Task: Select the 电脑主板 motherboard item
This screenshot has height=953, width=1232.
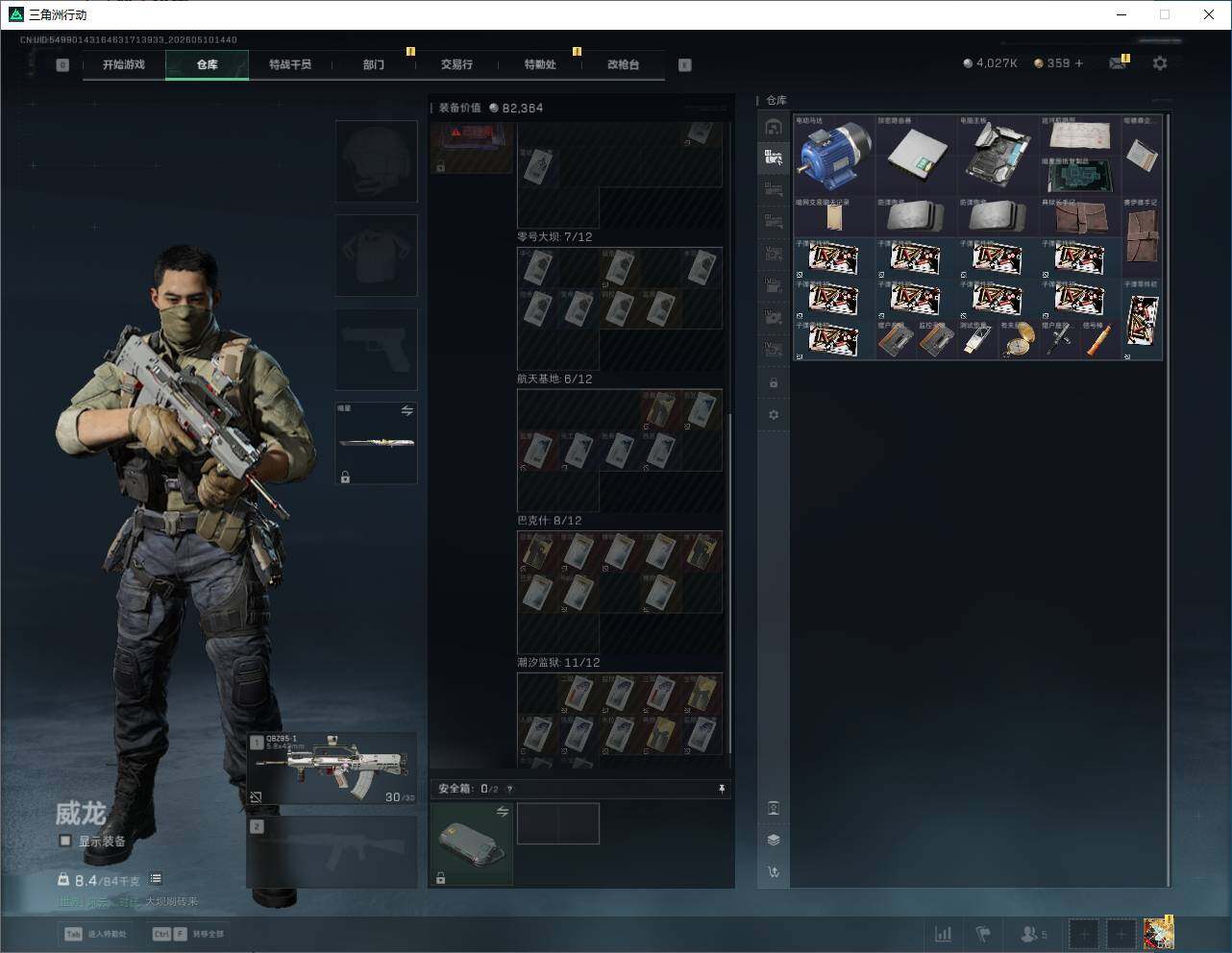Action: (x=998, y=156)
